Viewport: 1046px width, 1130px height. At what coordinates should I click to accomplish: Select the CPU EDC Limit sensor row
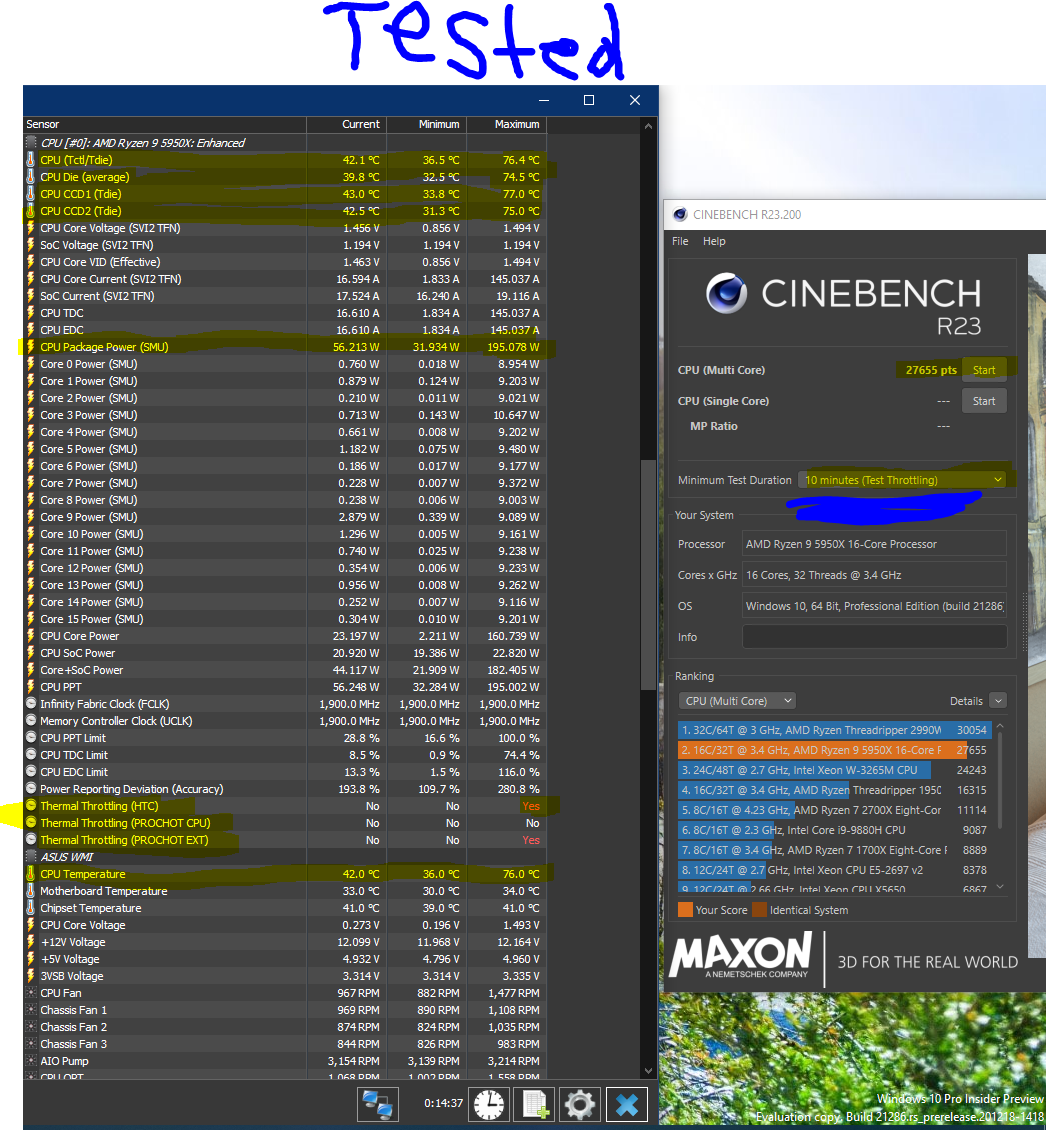pos(285,772)
